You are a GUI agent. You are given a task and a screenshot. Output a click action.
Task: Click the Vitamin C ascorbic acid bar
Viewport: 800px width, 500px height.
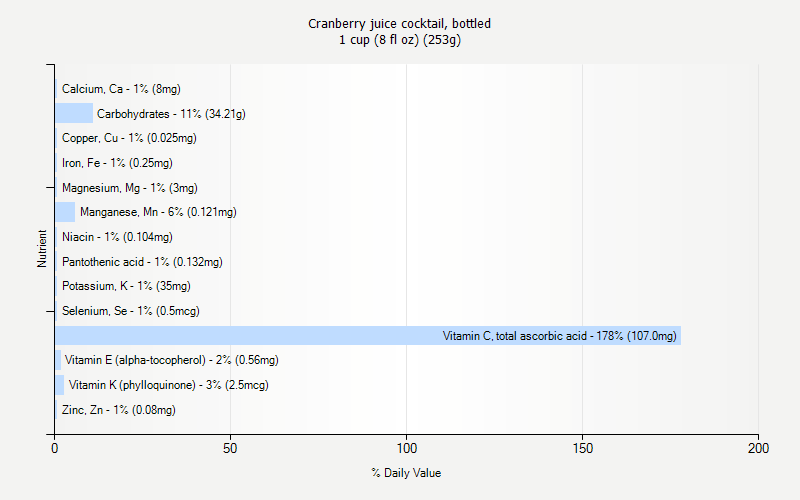(368, 336)
